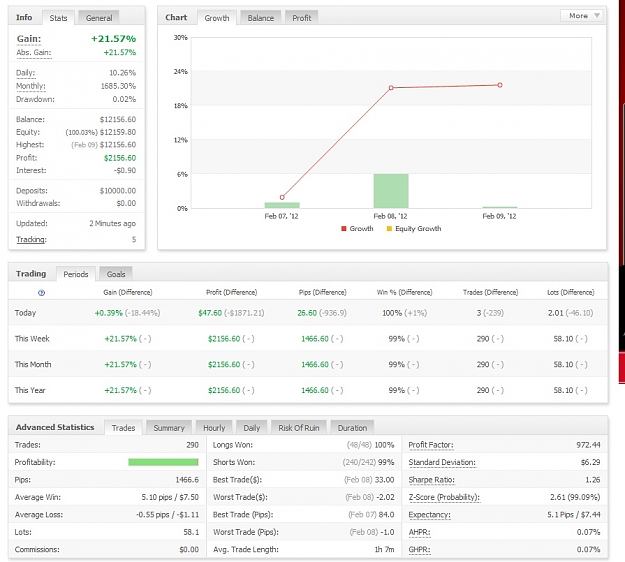This screenshot has height=562, width=625.
Task: Click the Profit (Difference) column header
Action: [x=232, y=292]
